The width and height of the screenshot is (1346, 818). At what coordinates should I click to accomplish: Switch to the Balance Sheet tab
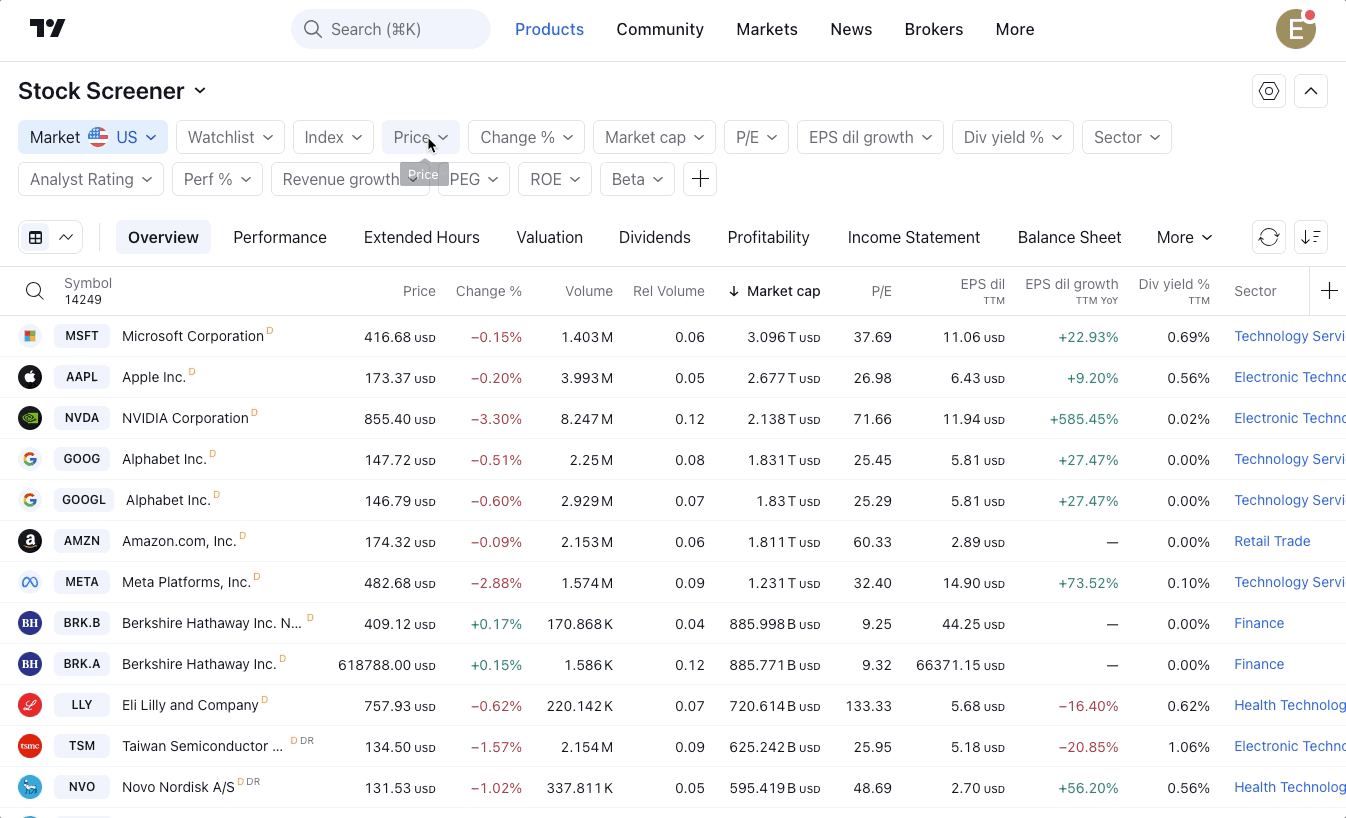coord(1070,237)
